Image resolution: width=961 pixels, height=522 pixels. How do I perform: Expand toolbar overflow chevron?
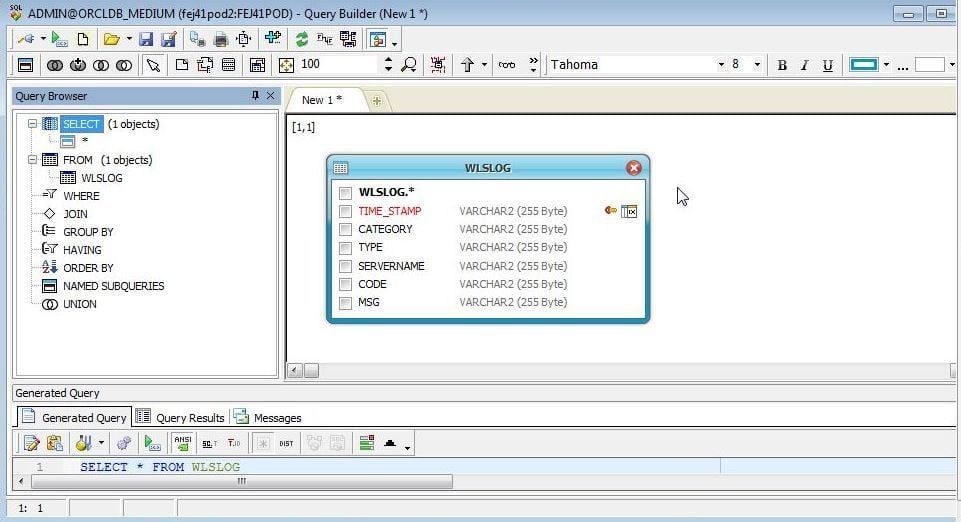[533, 64]
